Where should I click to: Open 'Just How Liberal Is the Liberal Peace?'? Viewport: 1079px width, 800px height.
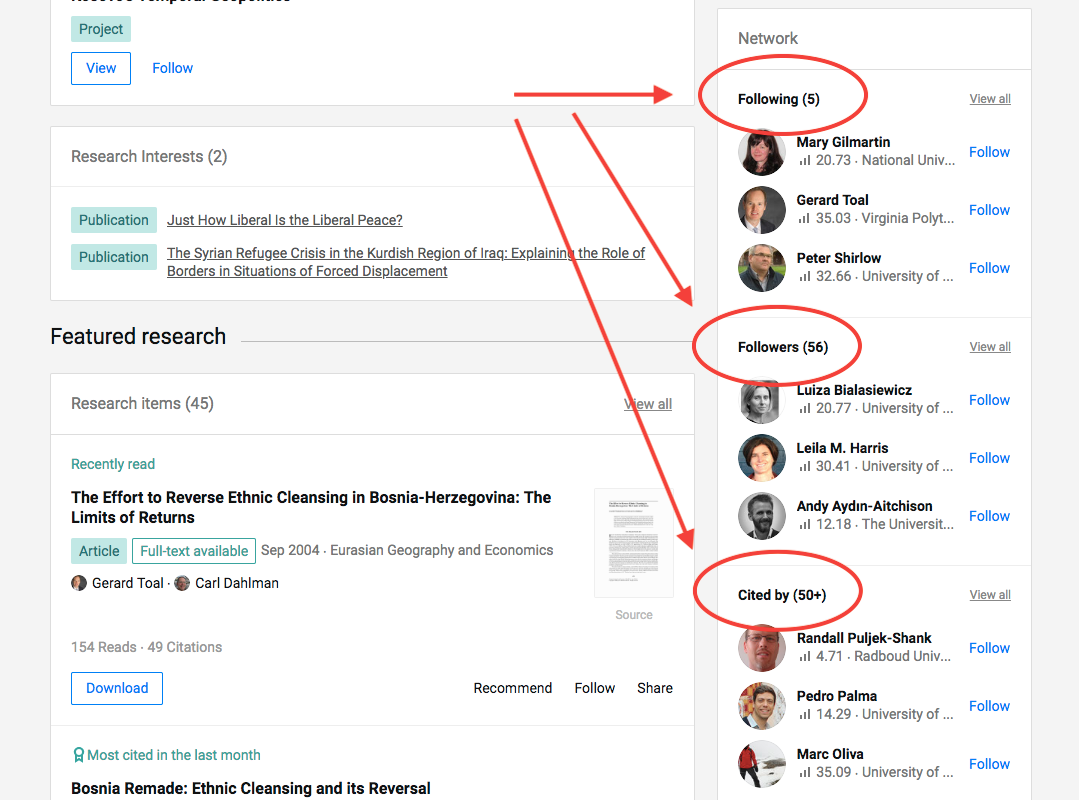284,220
